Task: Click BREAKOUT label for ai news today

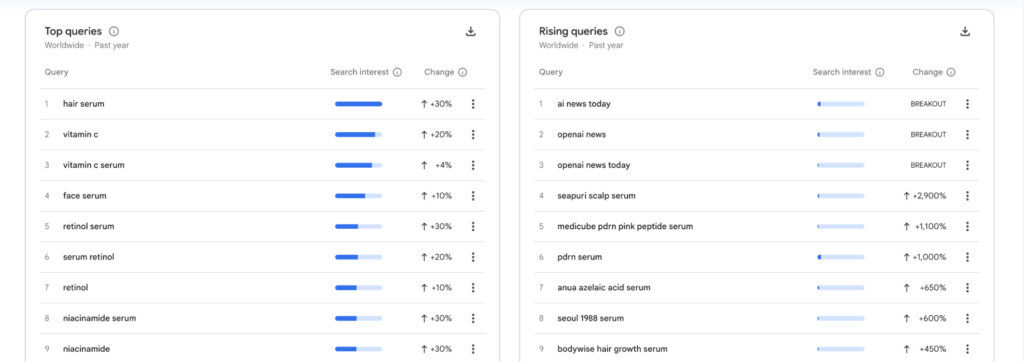Action: [x=928, y=104]
